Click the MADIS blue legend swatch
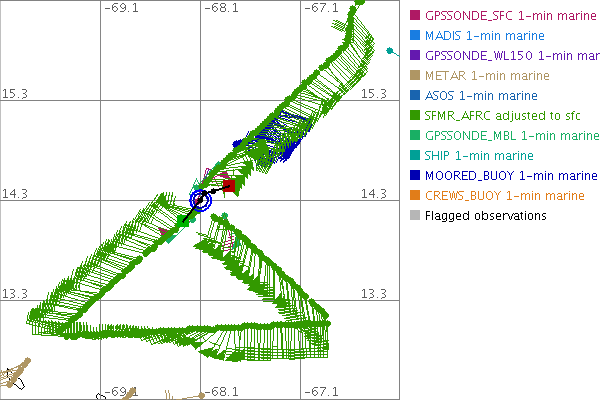This screenshot has width=600, height=400. pos(416,35)
